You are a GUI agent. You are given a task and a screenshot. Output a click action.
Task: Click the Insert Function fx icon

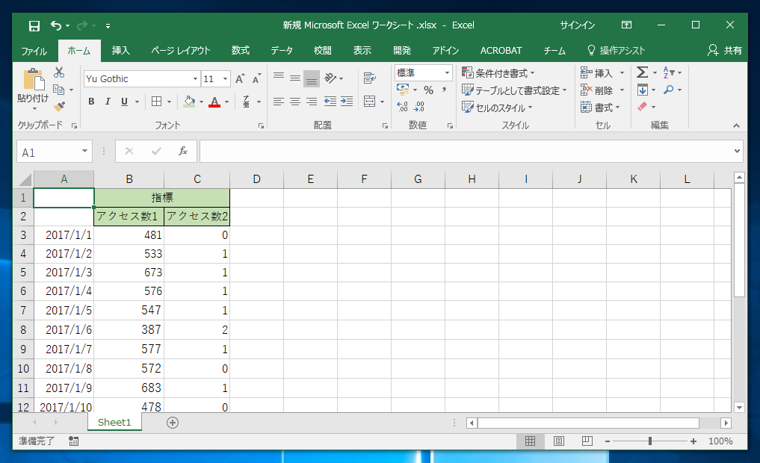[182, 151]
